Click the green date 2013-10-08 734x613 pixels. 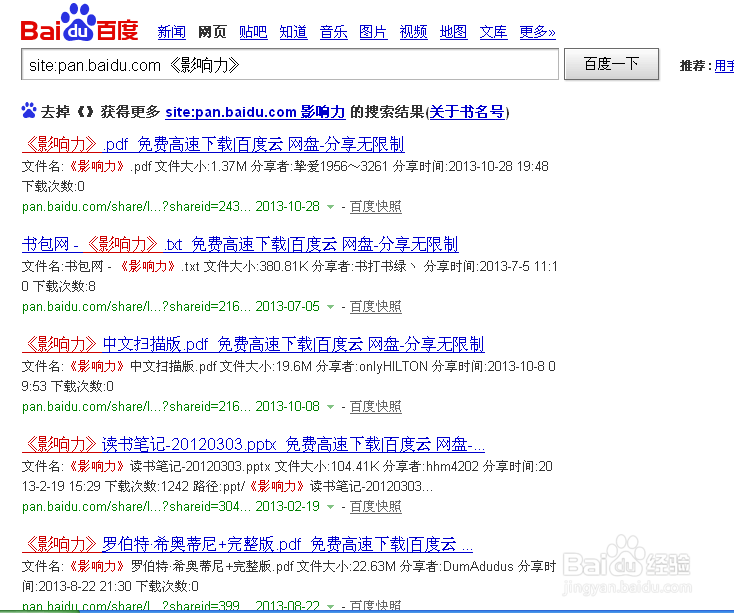pos(287,406)
